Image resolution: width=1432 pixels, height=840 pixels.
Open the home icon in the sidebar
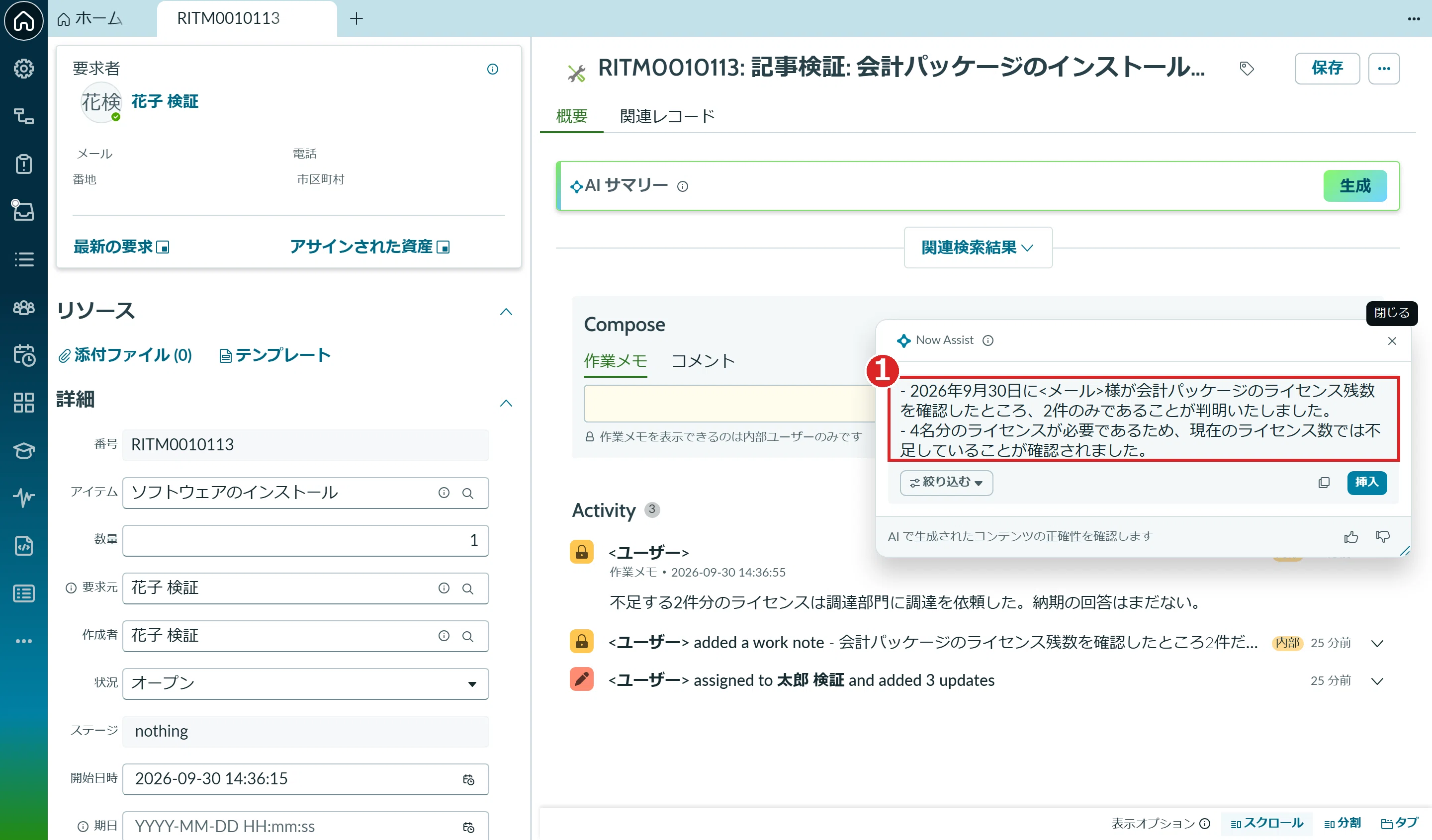pos(23,21)
